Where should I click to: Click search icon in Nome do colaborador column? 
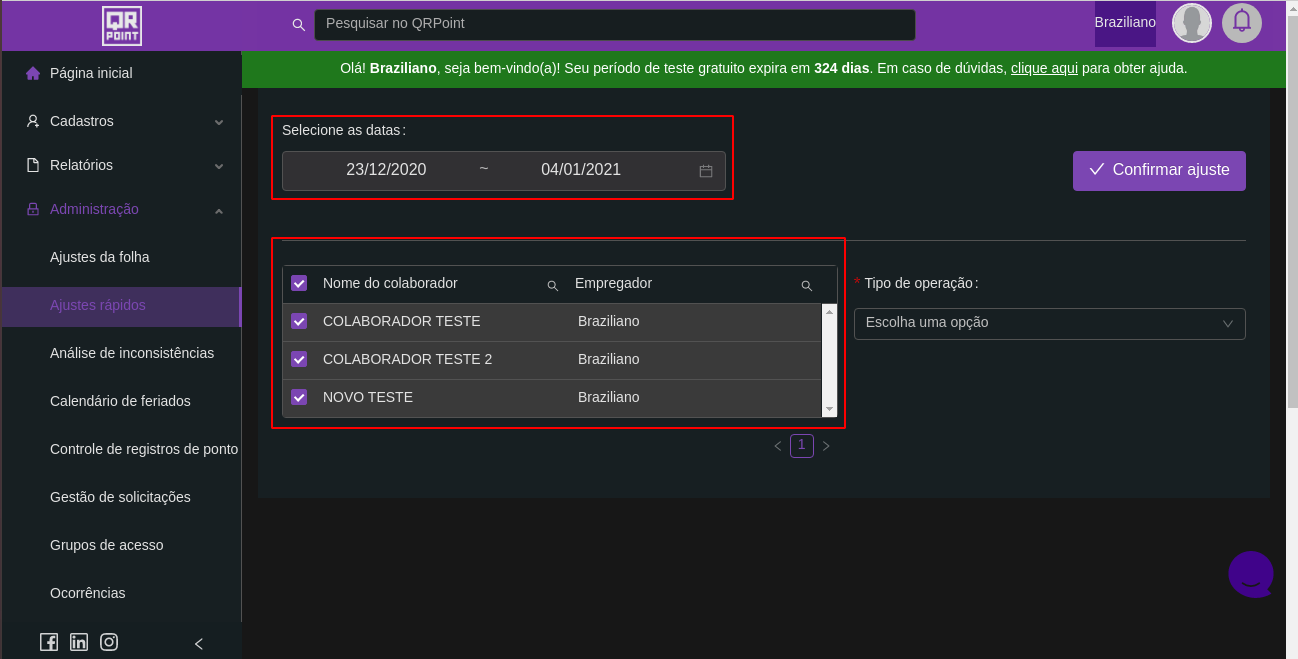(552, 285)
